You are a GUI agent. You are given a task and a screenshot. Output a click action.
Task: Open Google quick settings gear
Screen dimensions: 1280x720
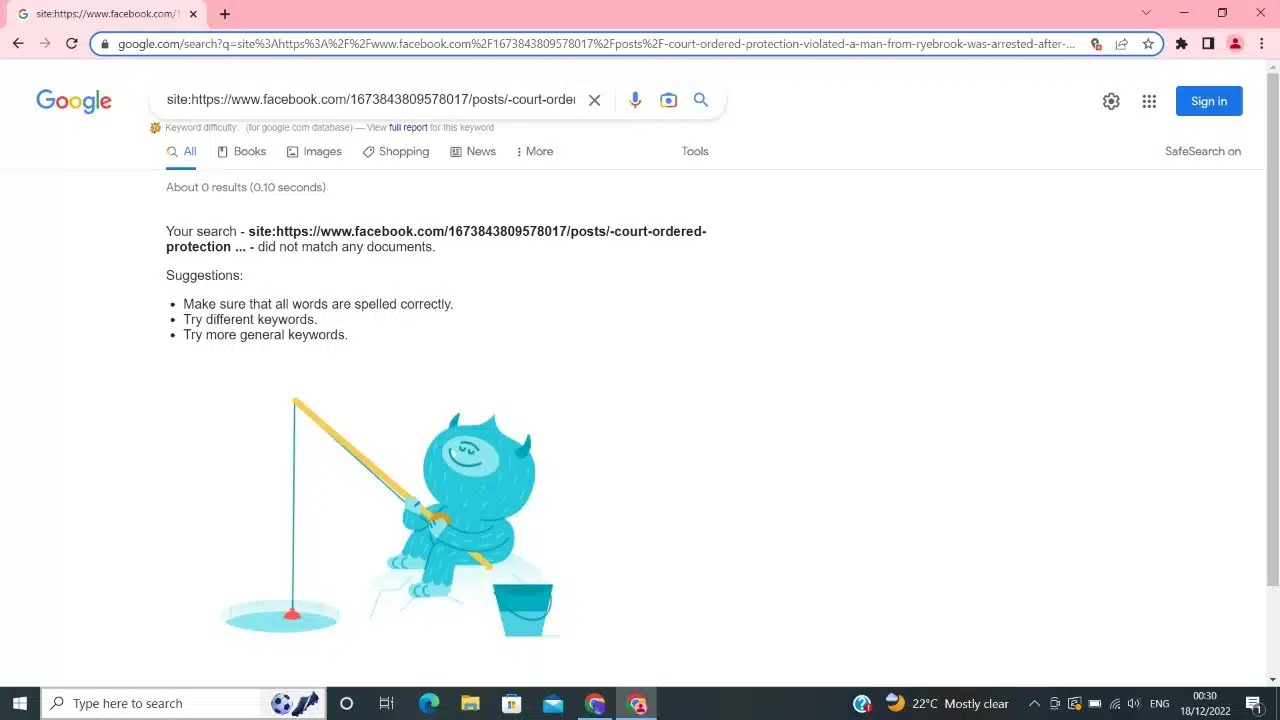point(1111,101)
